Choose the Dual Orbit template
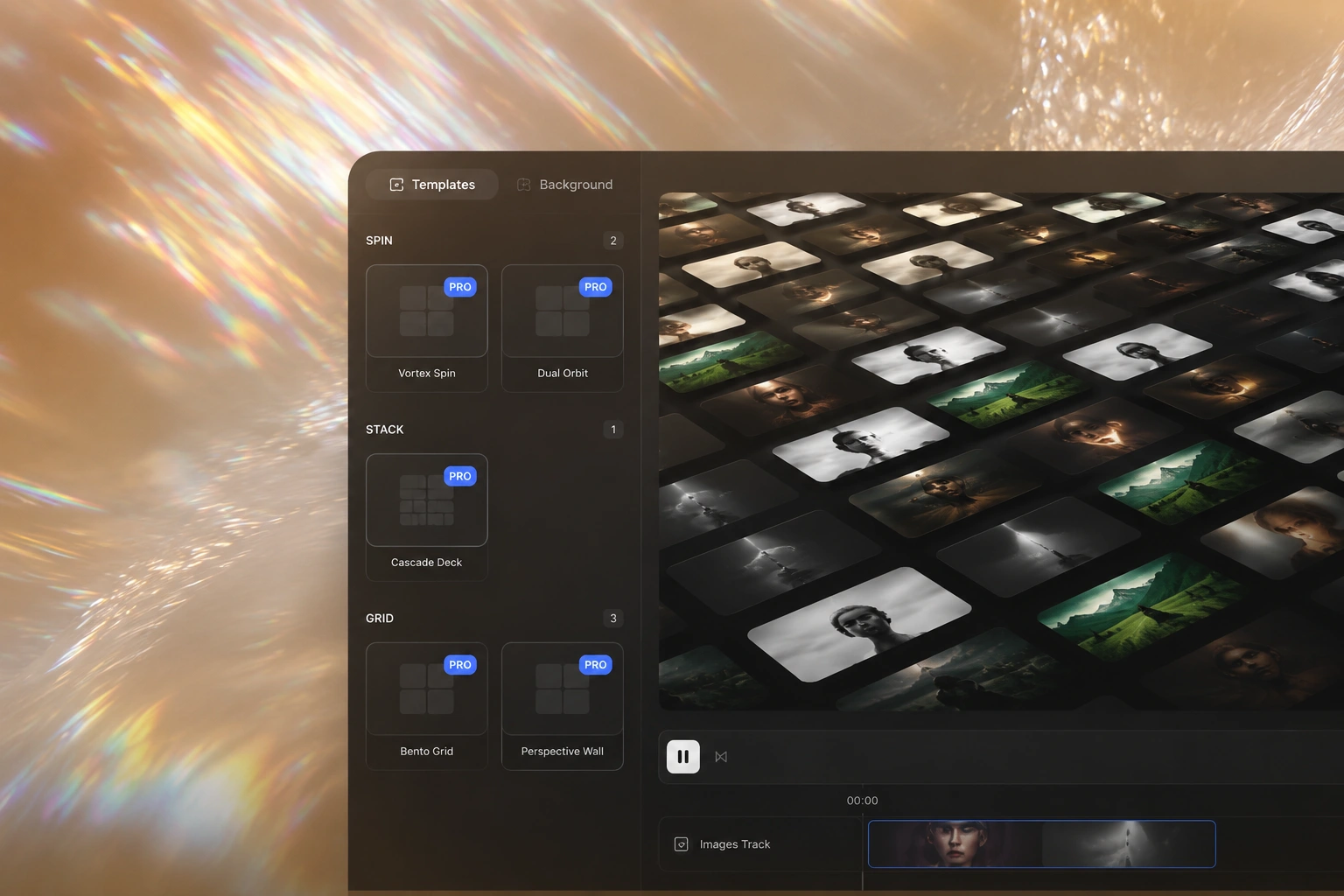 point(563,328)
